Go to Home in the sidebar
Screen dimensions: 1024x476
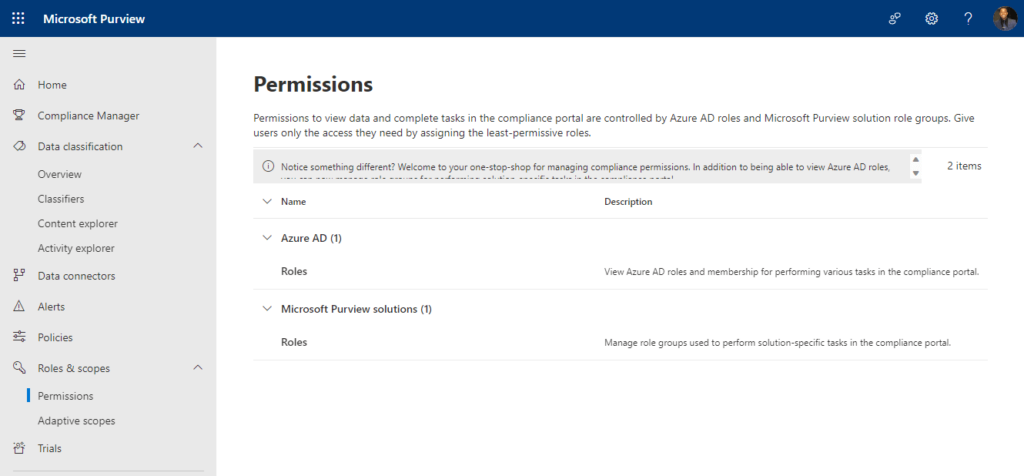point(52,85)
